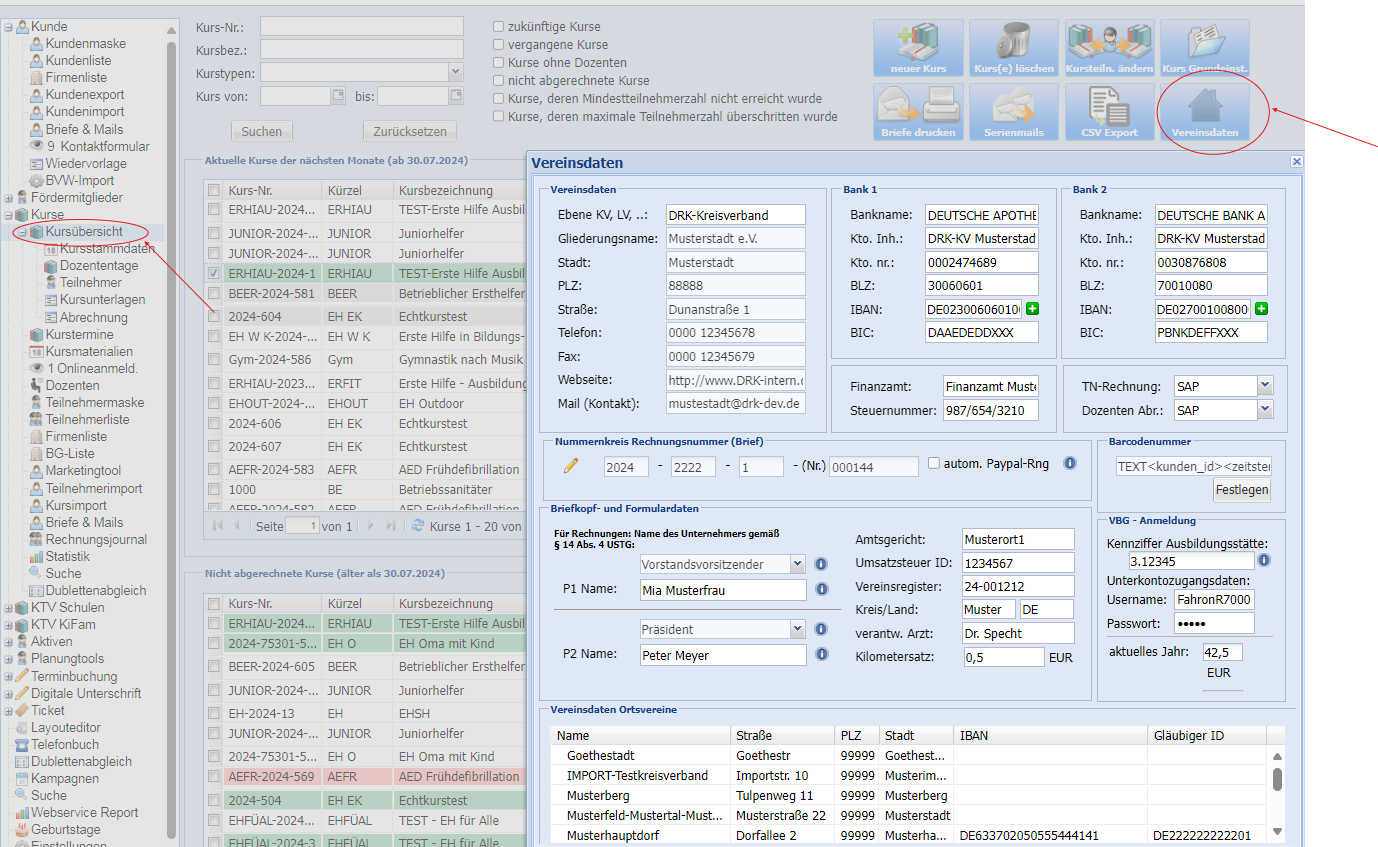The height and width of the screenshot is (847, 1378).
Task: Click the 'Briefe drucken' printer icon
Action: 918,112
